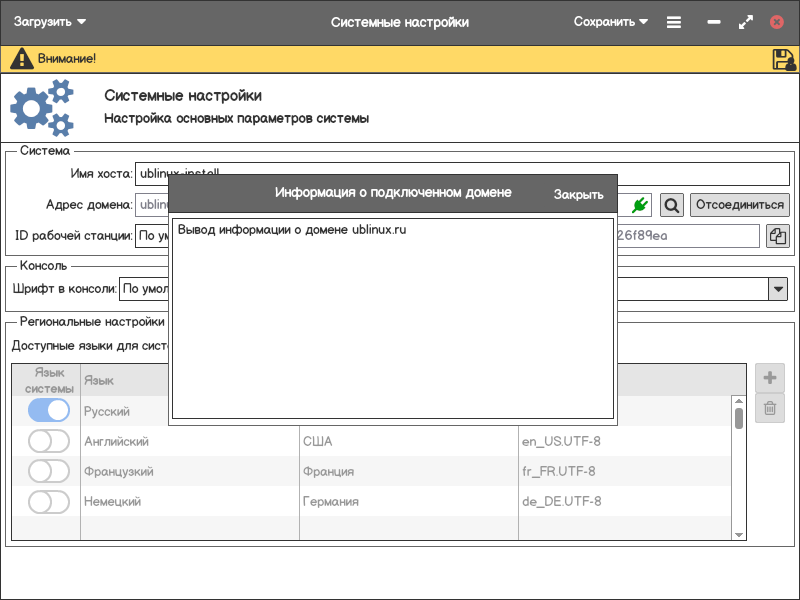Click the plus icon to add language
The width and height of the screenshot is (800, 600).
point(770,378)
